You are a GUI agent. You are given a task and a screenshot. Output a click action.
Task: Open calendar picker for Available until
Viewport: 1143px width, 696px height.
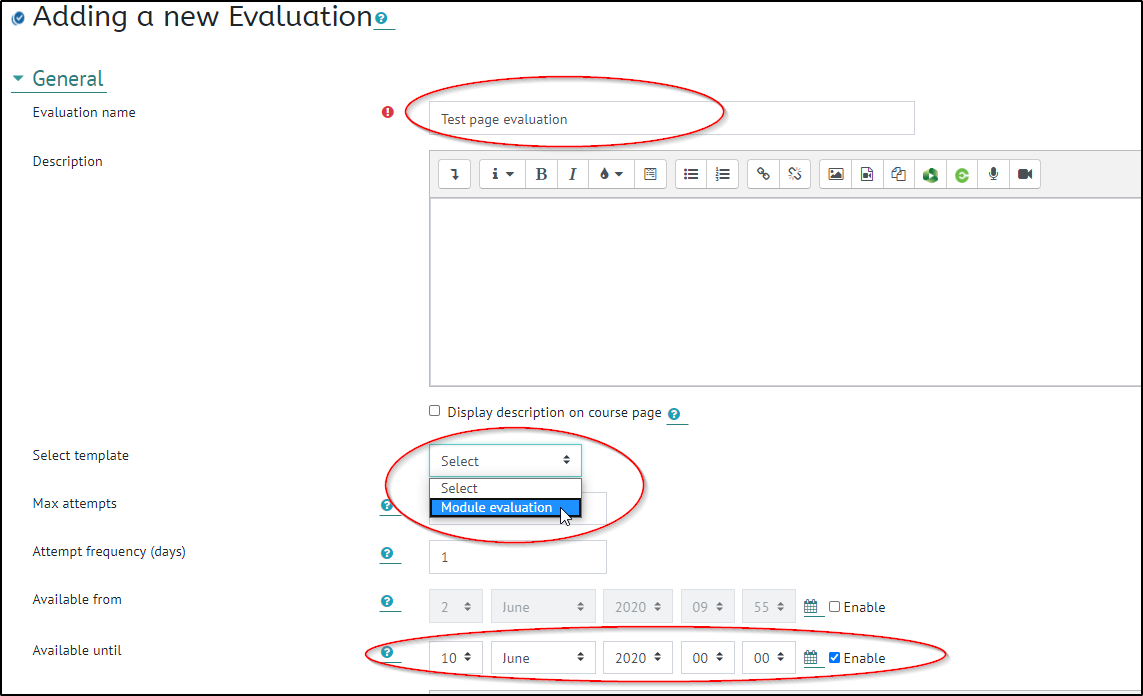point(811,657)
